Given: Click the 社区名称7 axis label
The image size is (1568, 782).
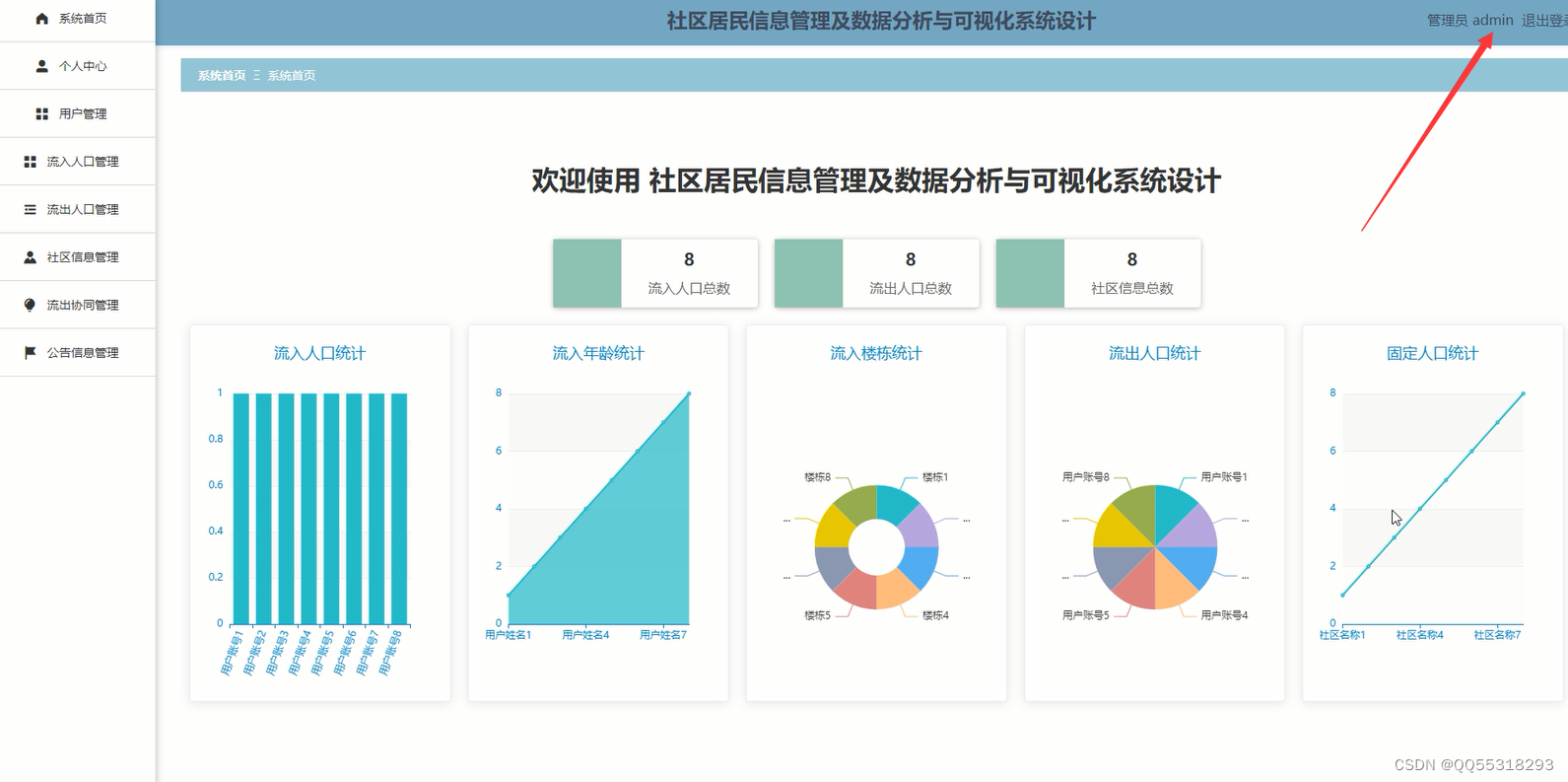Looking at the screenshot, I should 1497,635.
